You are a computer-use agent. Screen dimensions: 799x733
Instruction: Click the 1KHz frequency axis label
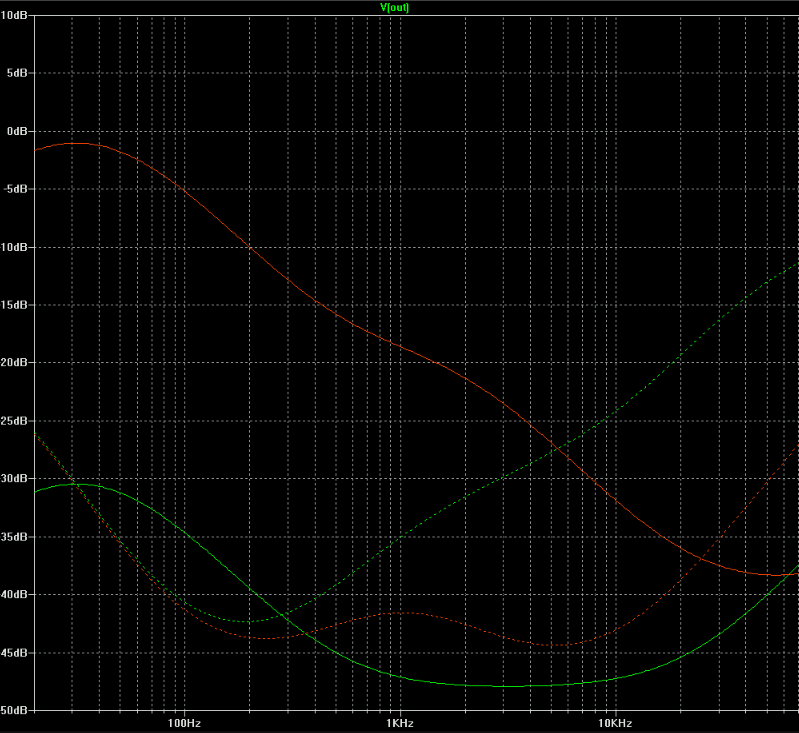(x=400, y=723)
